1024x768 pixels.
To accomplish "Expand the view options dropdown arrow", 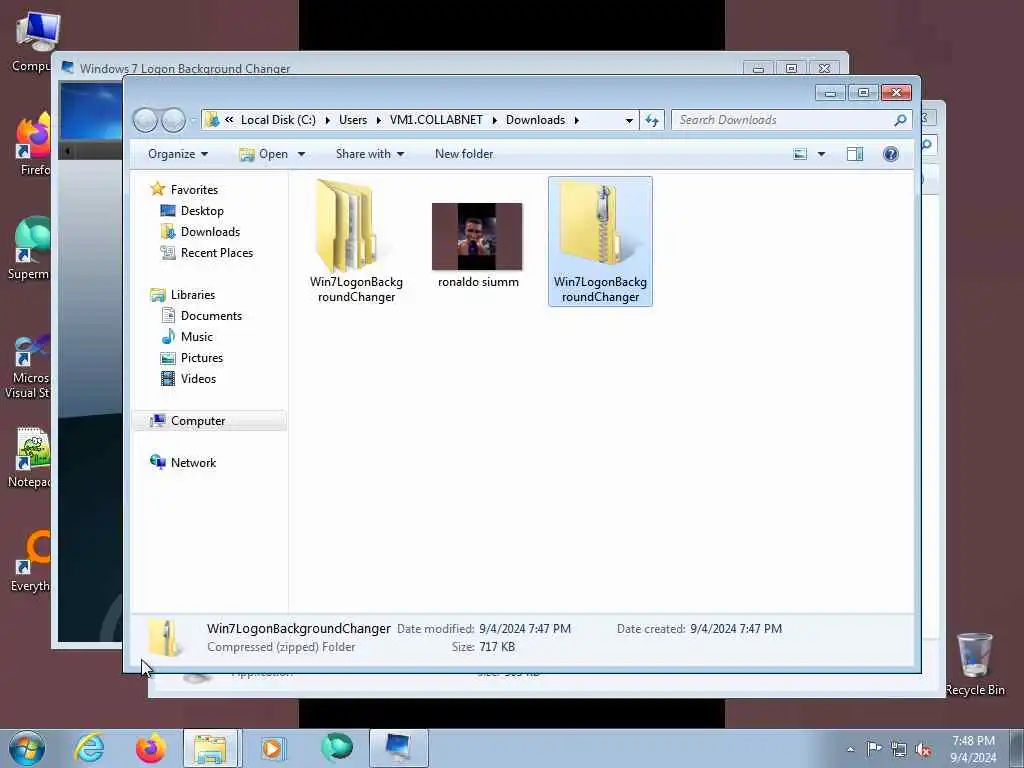I will click(x=822, y=154).
